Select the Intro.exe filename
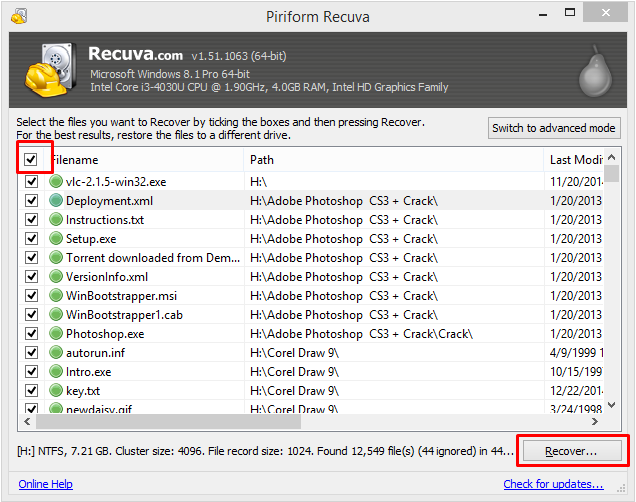The width and height of the screenshot is (636, 502). pyautogui.click(x=89, y=372)
